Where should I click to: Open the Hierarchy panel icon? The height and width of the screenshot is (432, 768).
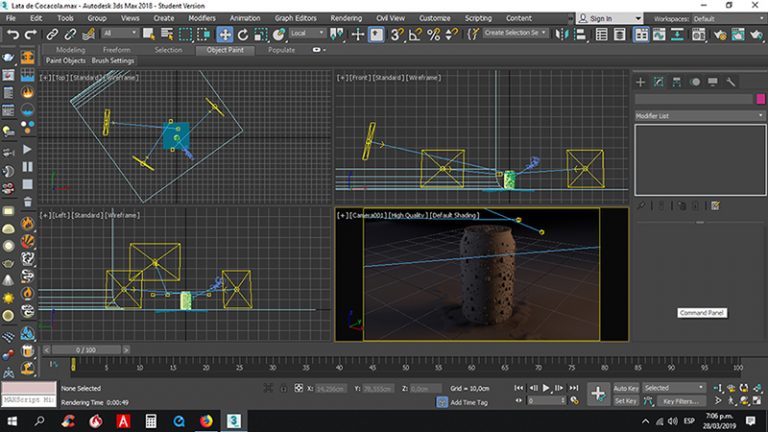677,82
